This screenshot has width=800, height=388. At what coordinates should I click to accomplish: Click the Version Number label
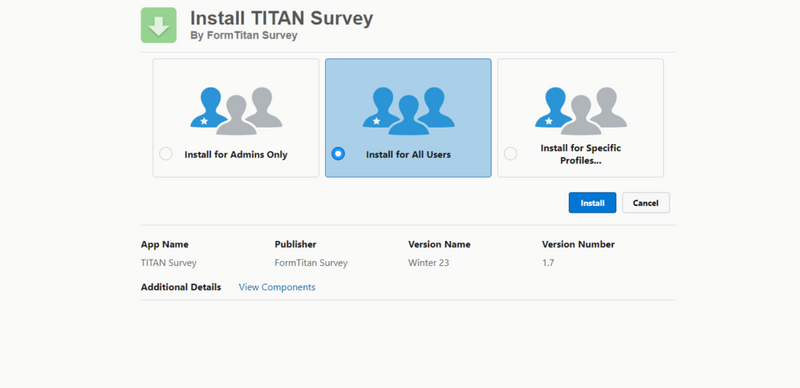(578, 244)
